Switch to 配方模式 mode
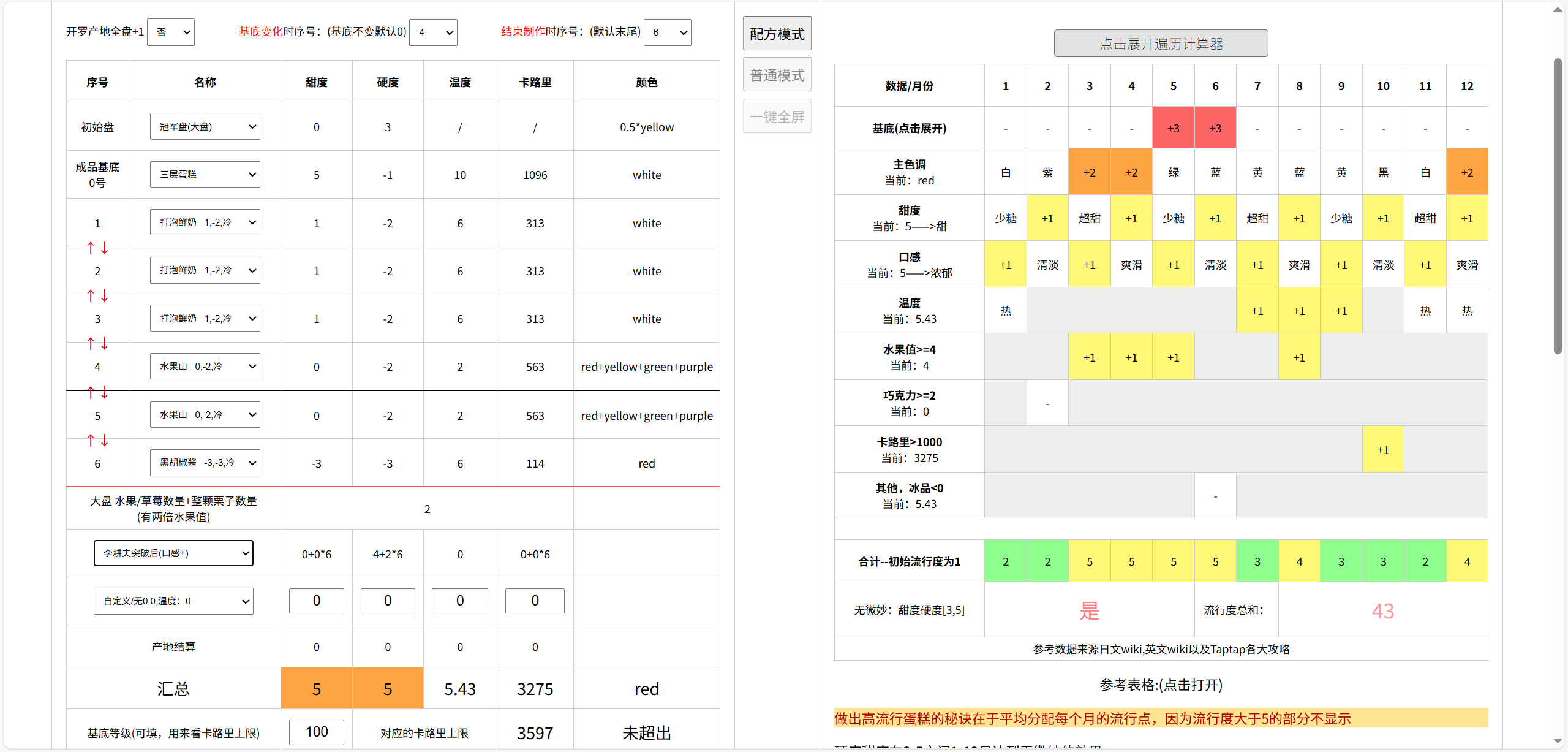 click(x=777, y=34)
